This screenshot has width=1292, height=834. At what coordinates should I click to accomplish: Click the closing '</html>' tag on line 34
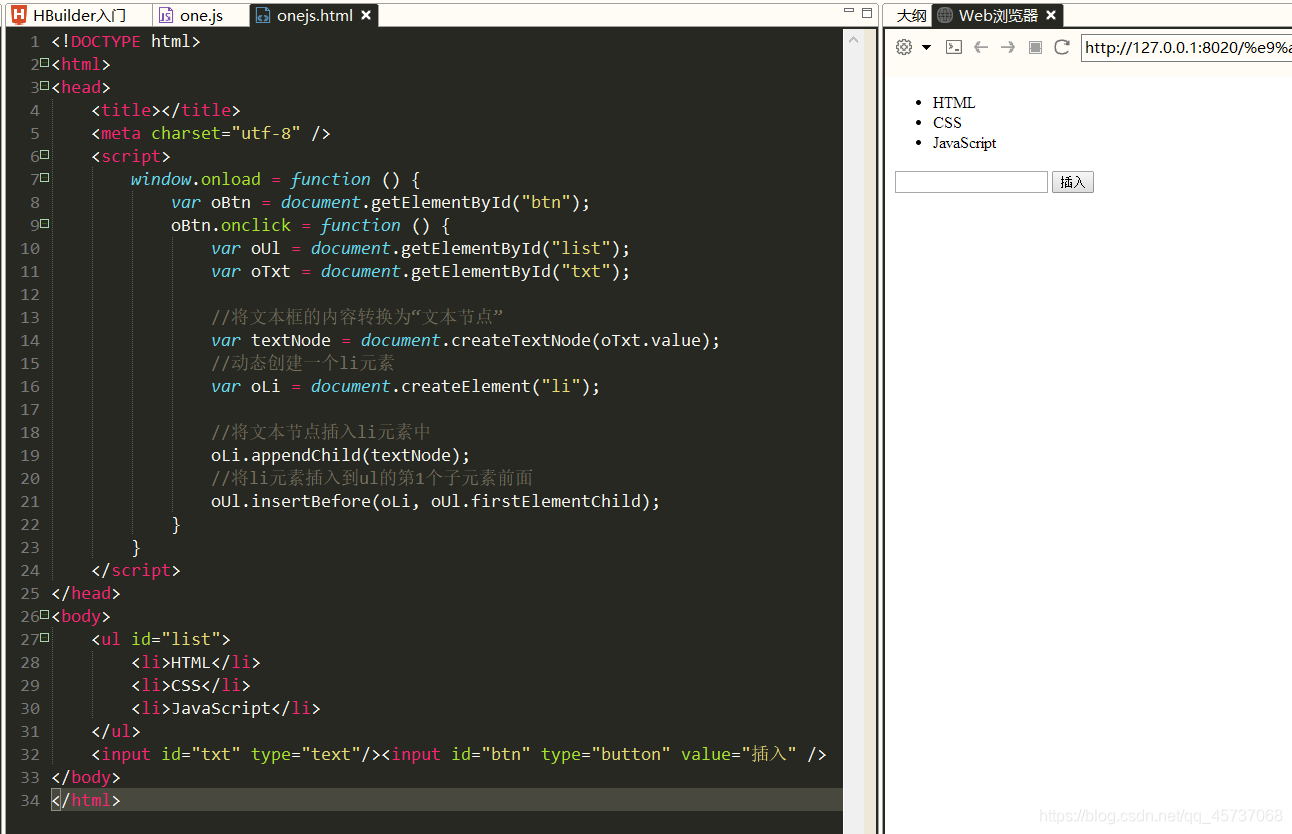point(86,800)
